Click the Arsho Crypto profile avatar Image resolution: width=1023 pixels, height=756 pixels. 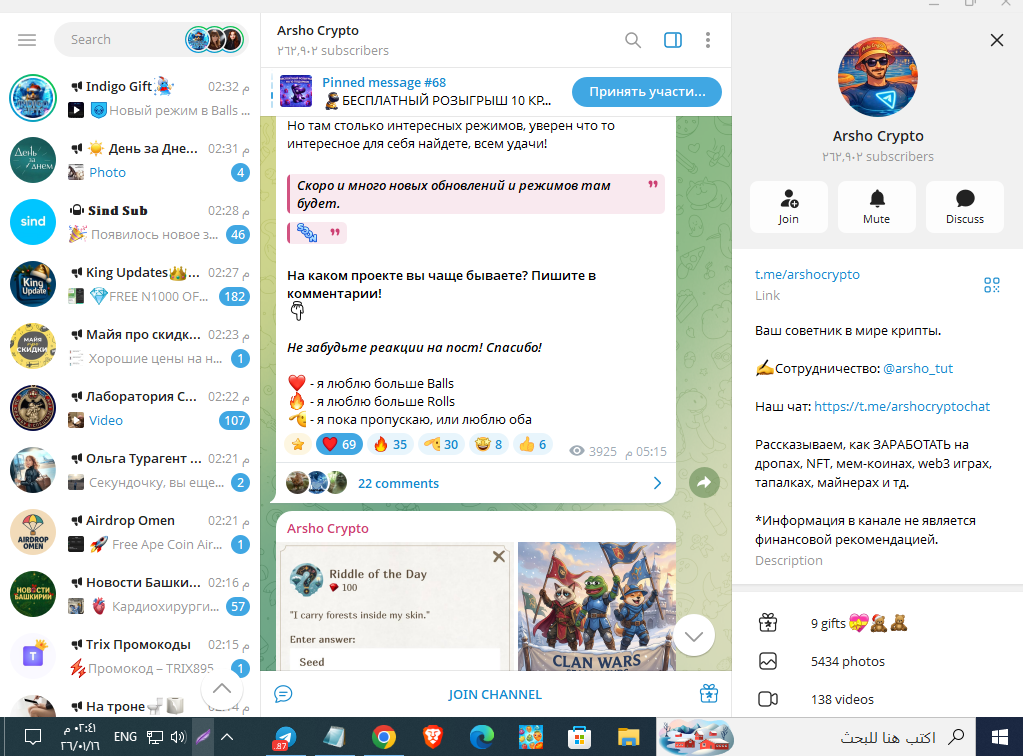point(878,77)
